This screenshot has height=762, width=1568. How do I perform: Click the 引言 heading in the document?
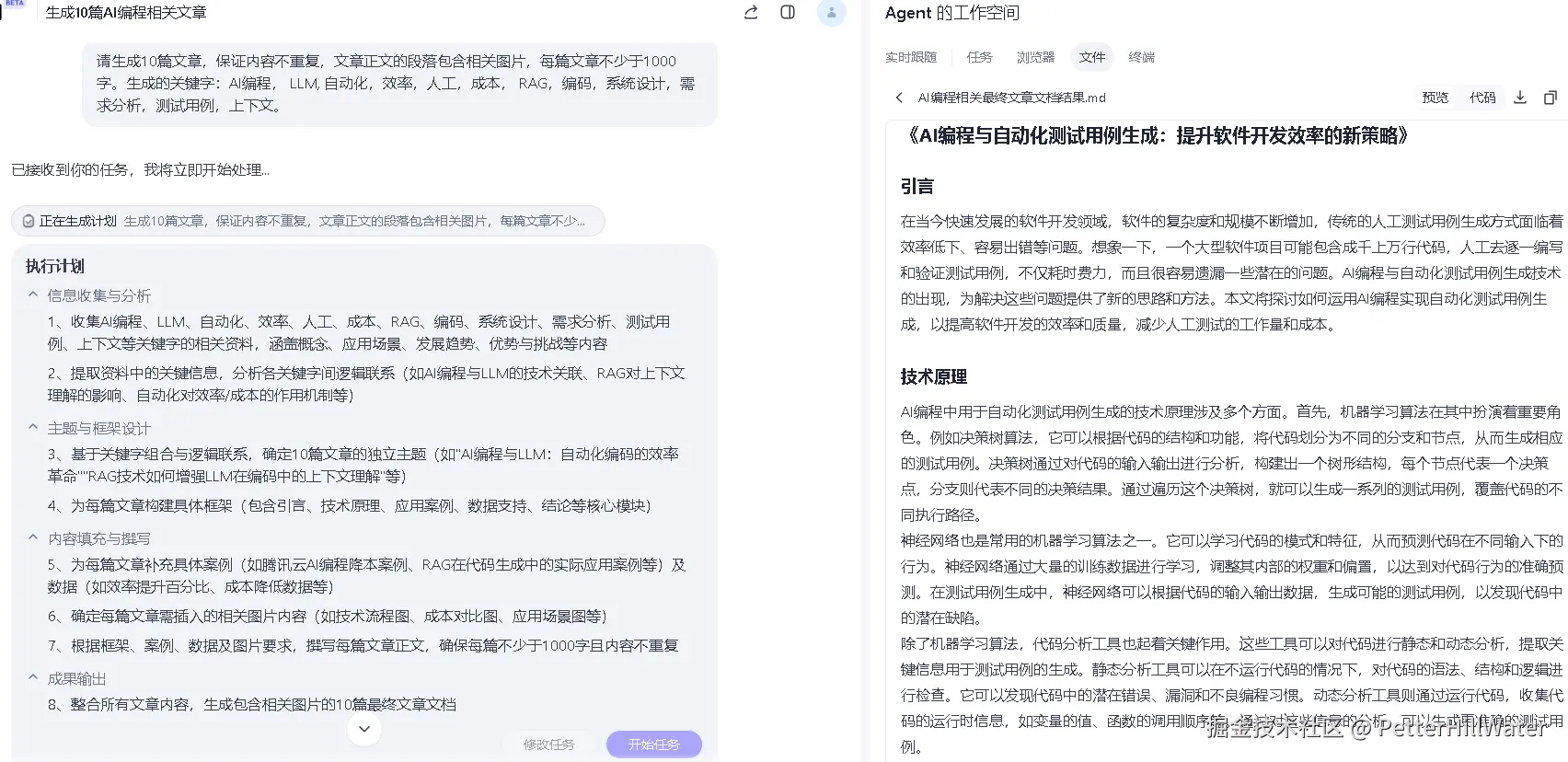917,186
